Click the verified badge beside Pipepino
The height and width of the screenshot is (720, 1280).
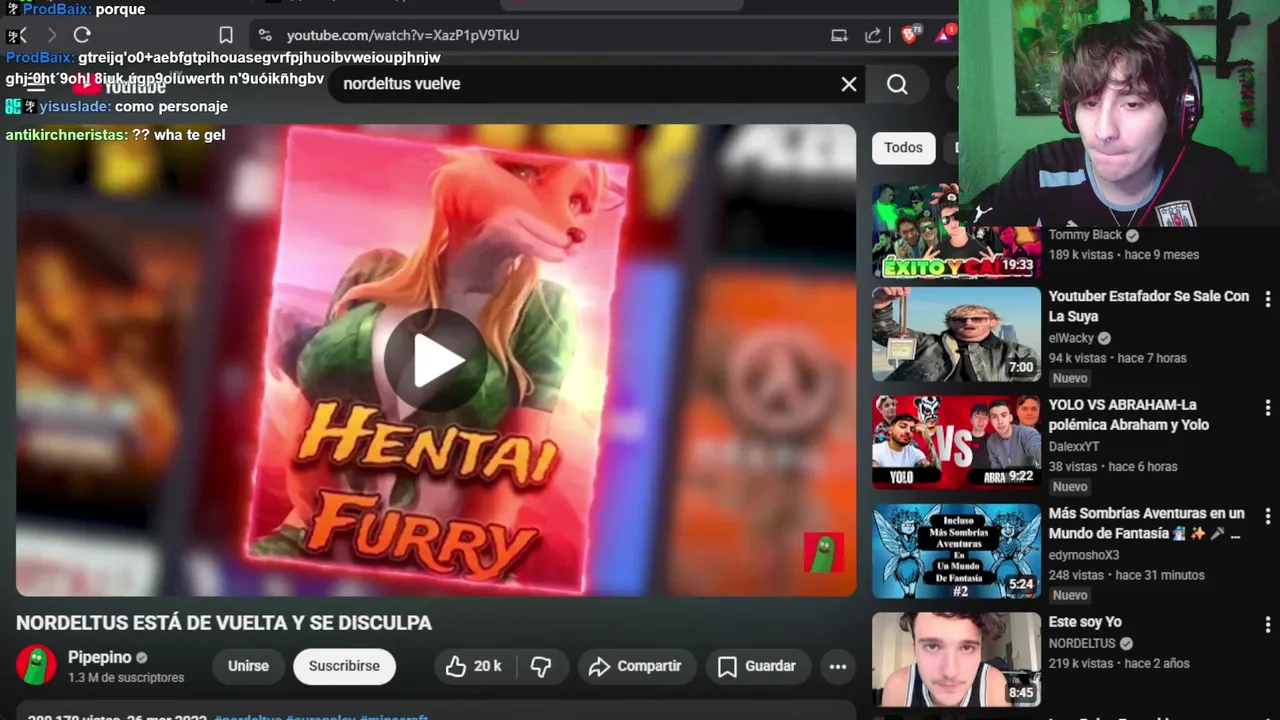(x=142, y=658)
